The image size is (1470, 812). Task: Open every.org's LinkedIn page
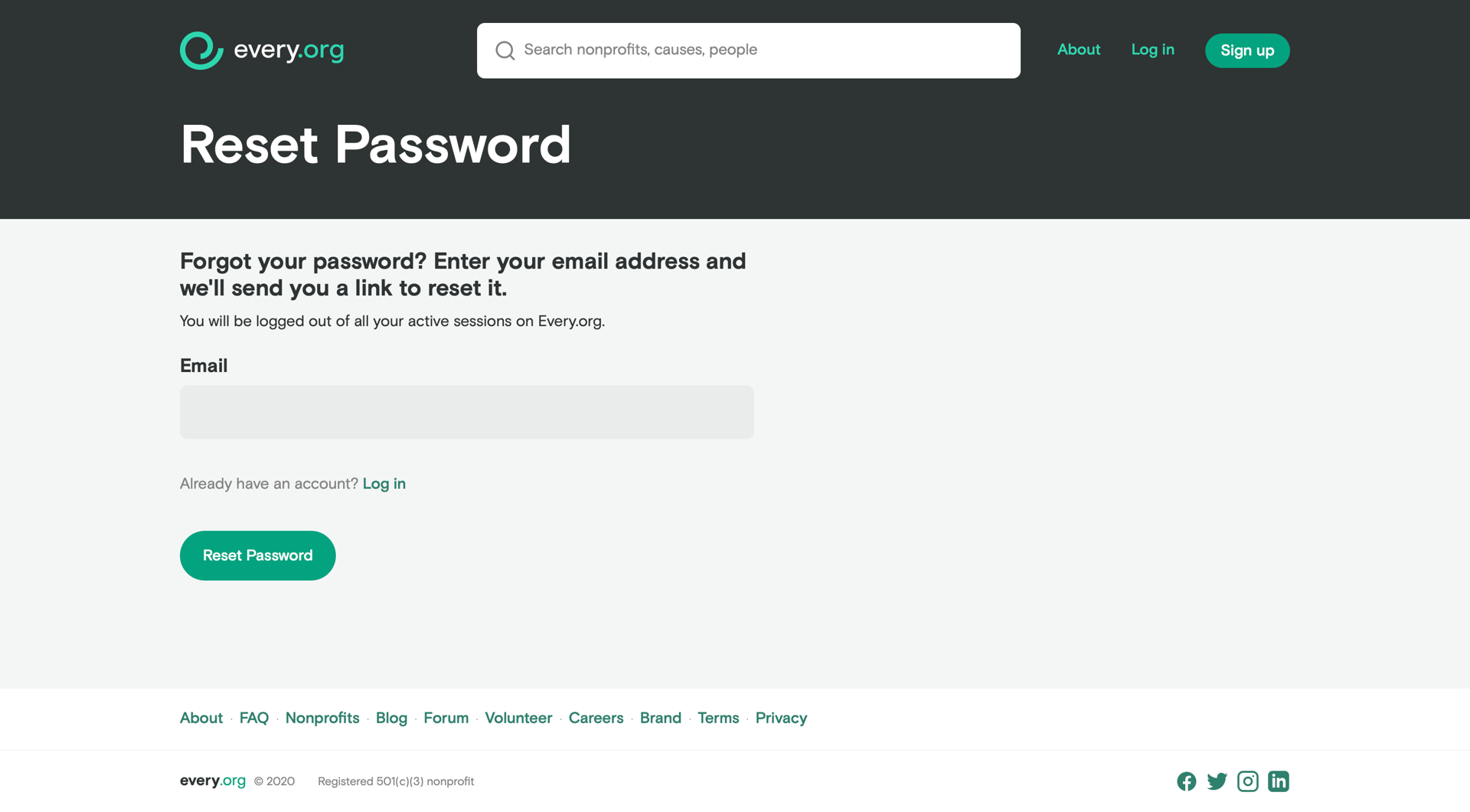1278,781
